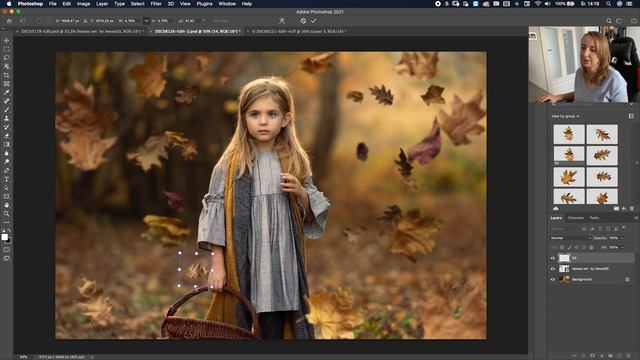
Task: Click the foreground color white swatch
Action: point(4,237)
